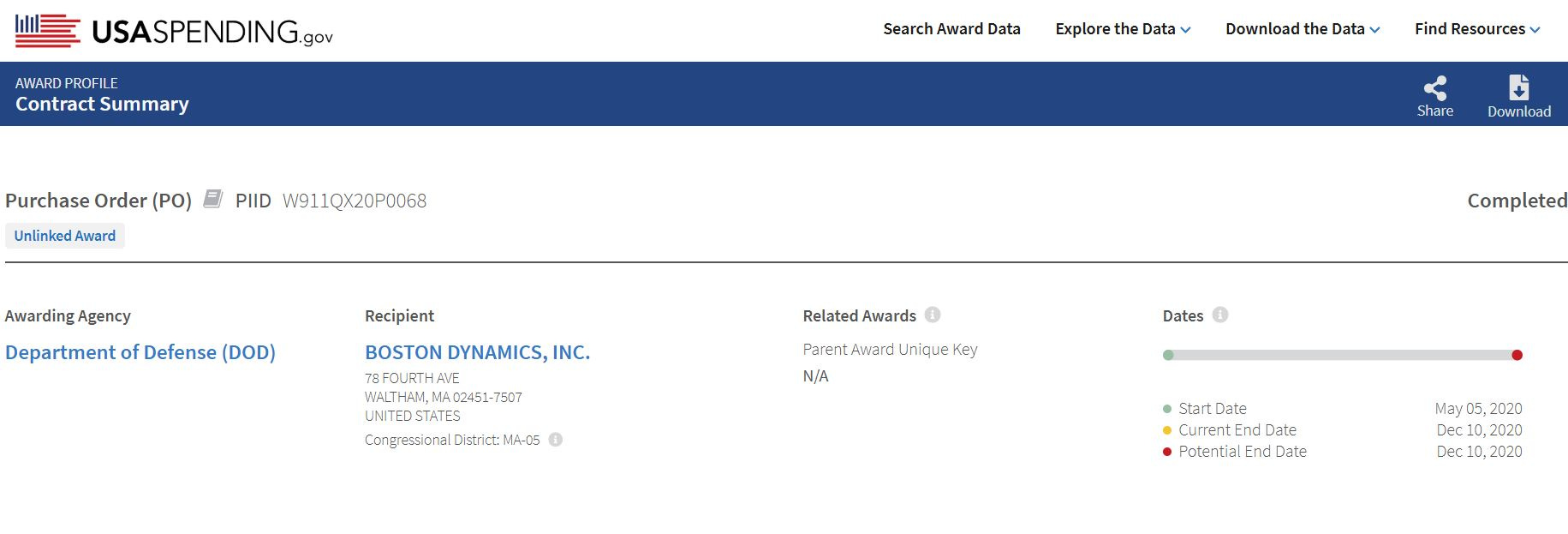Open BOSTON DYNAMICS, INC. recipient profile
The height and width of the screenshot is (534, 1568).
(x=478, y=352)
